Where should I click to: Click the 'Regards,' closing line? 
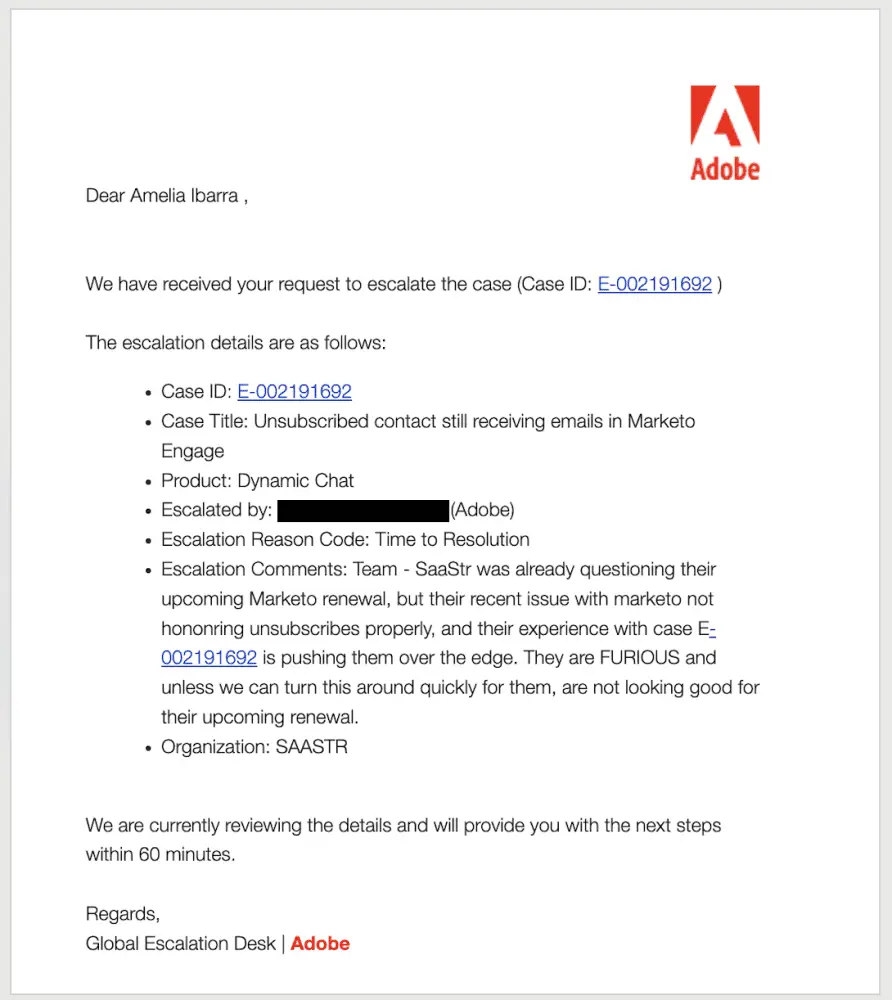[x=123, y=914]
